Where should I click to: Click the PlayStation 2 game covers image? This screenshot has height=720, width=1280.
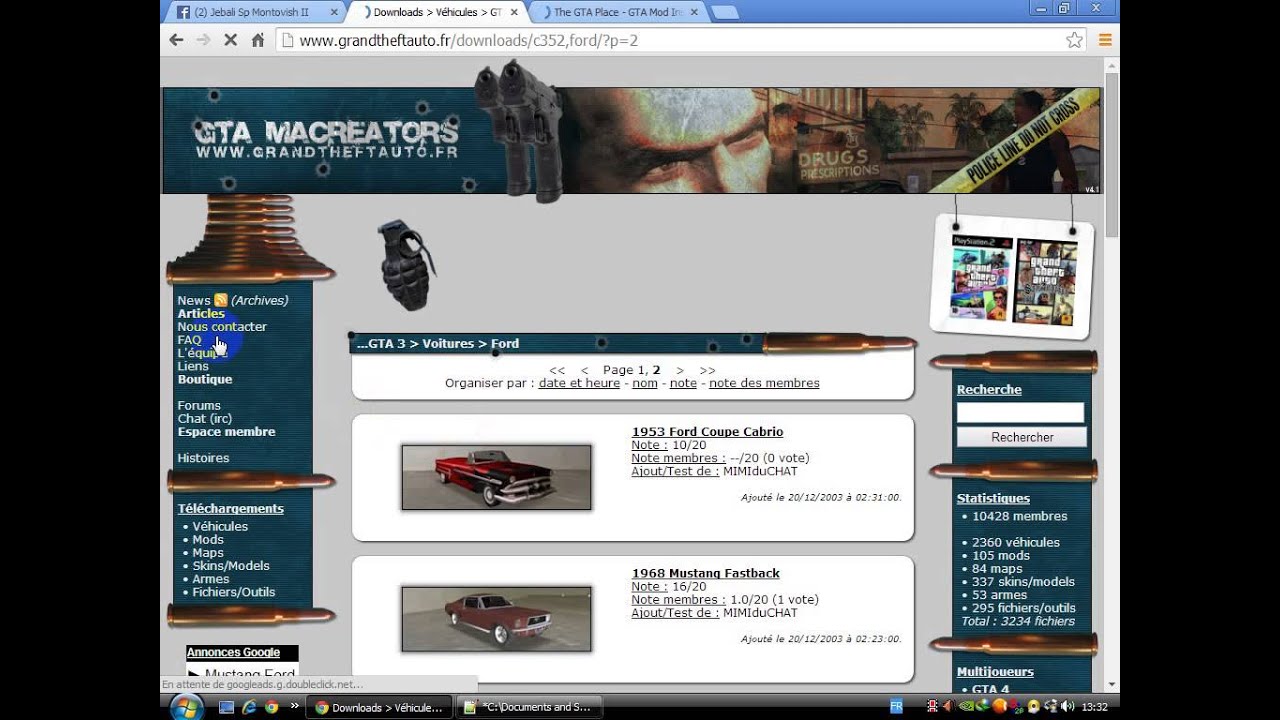1013,279
